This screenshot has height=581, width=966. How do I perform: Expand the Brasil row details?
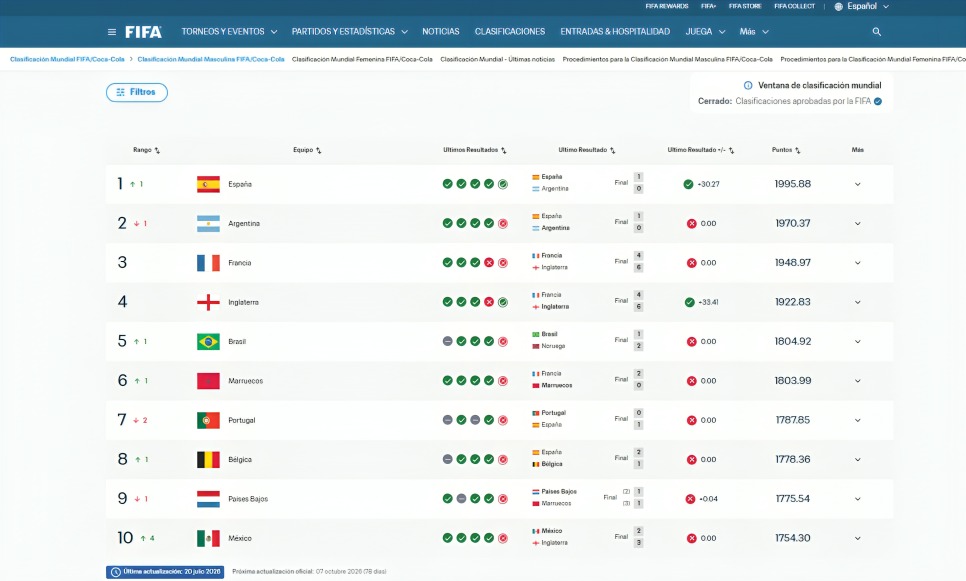pos(858,341)
